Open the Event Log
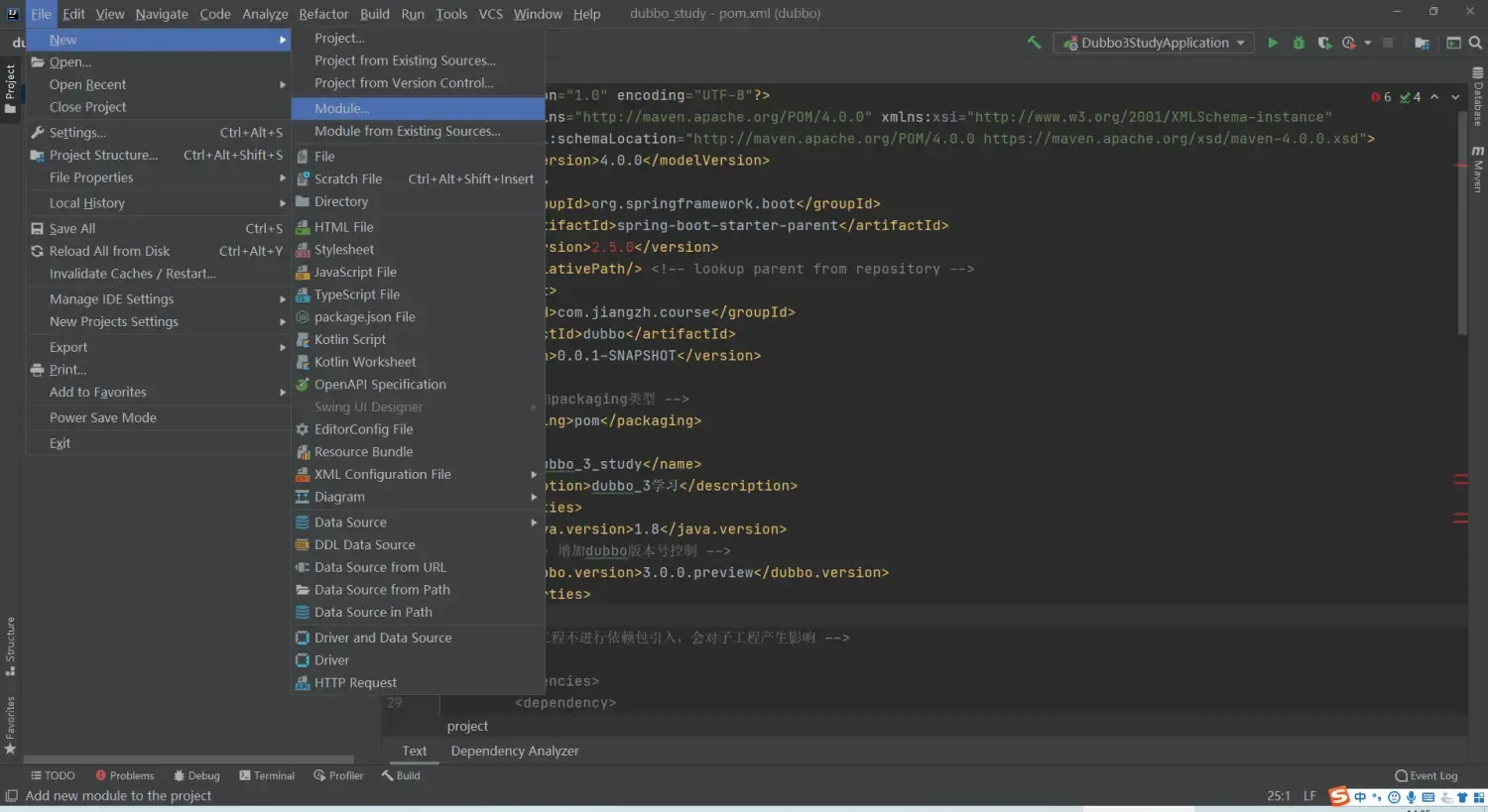1488x812 pixels. 1426,775
